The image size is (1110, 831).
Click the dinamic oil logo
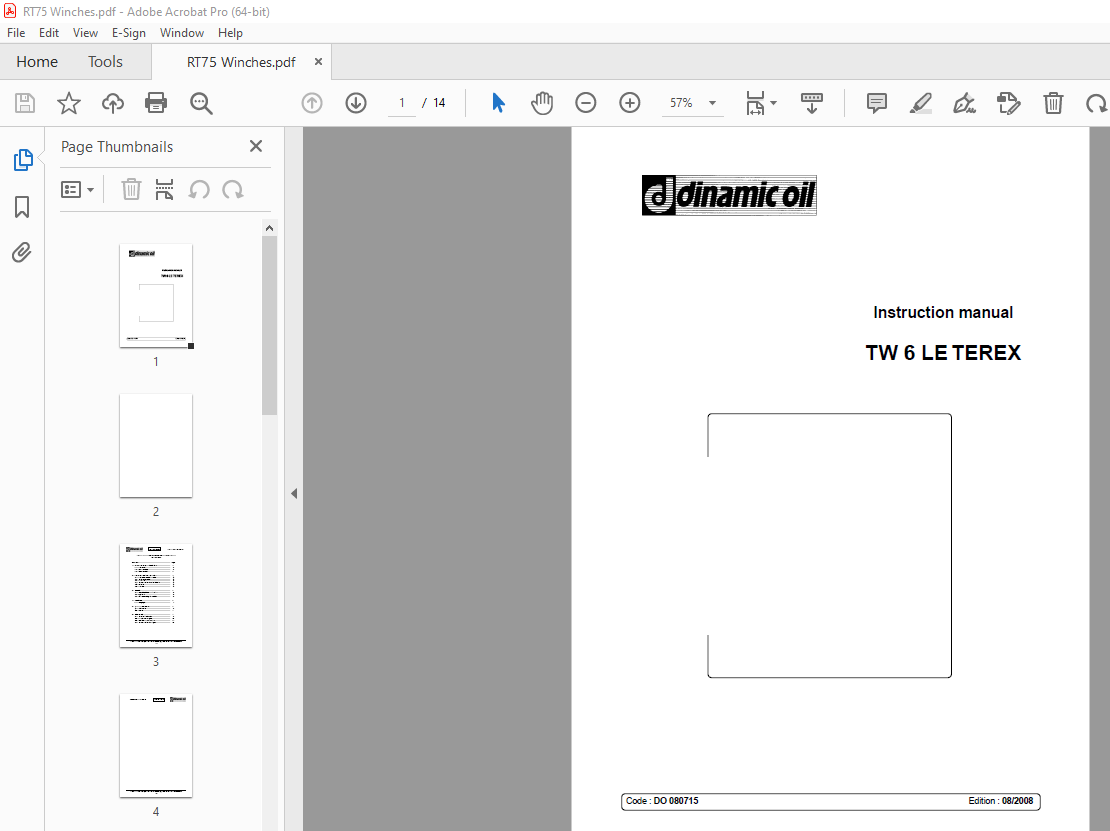729,195
